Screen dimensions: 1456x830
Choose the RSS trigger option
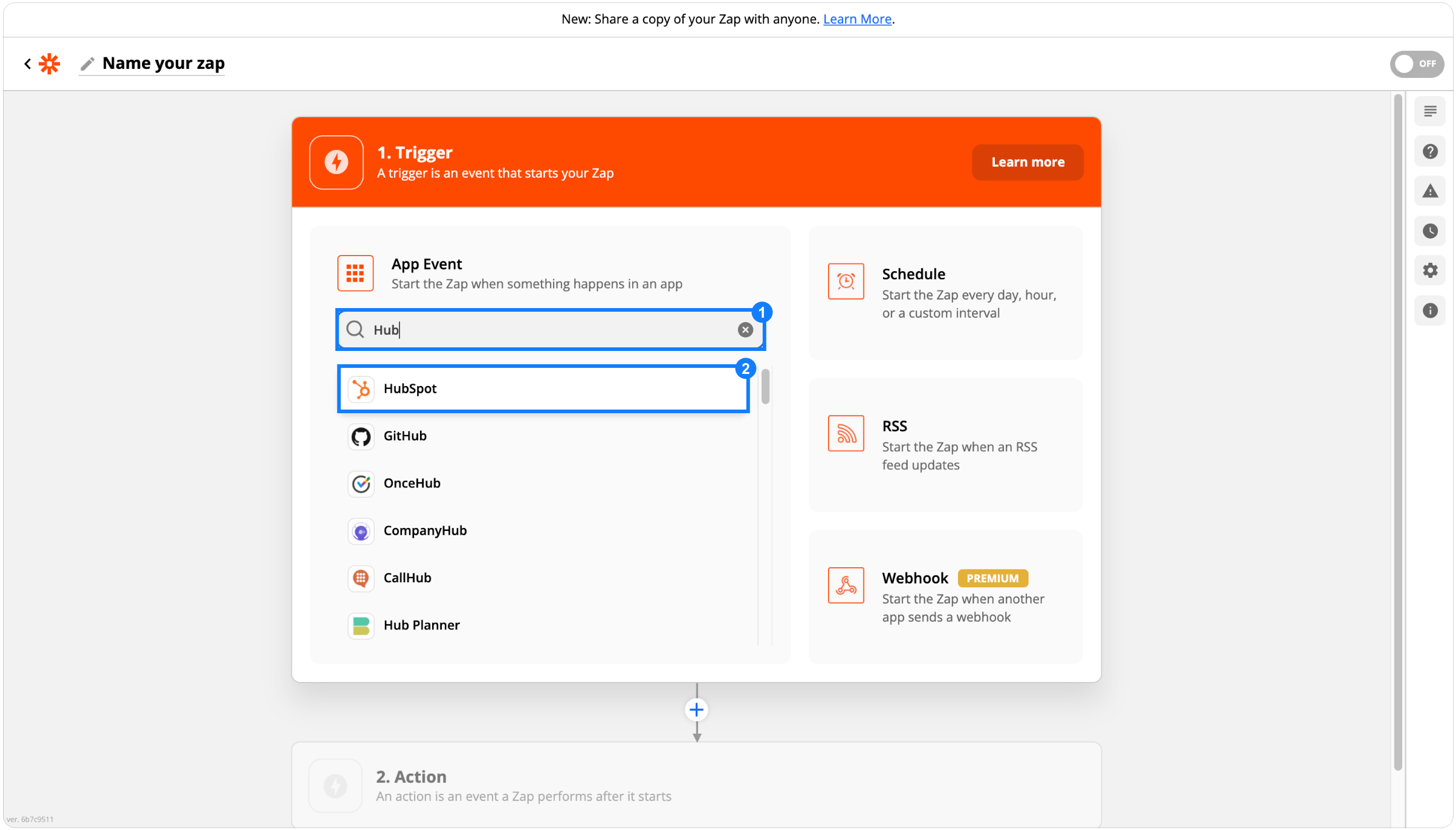click(x=945, y=445)
